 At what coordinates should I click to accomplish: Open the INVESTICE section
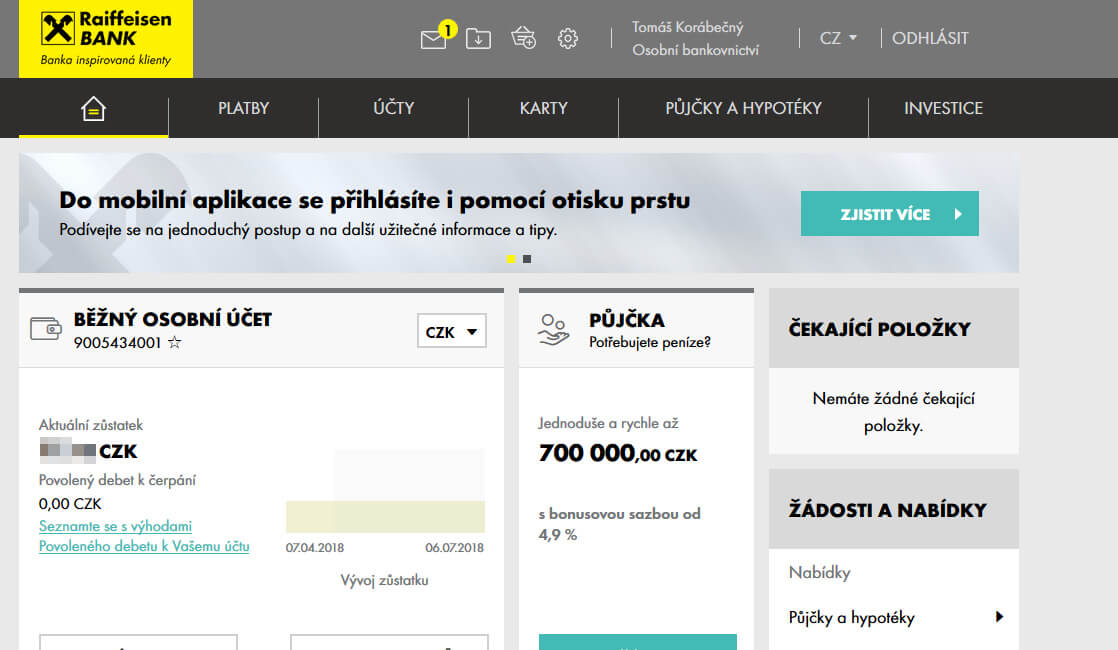click(943, 108)
